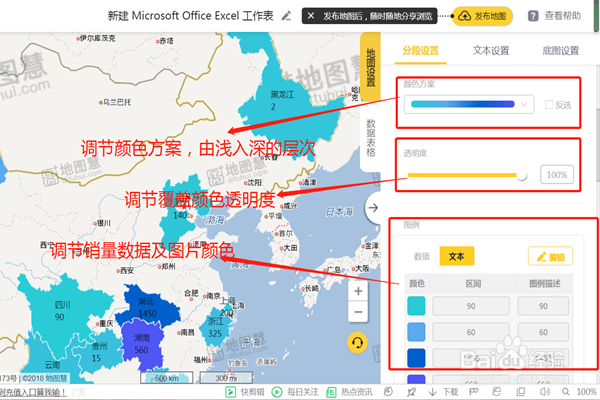Click the 湖南 560 region on map

point(142,344)
